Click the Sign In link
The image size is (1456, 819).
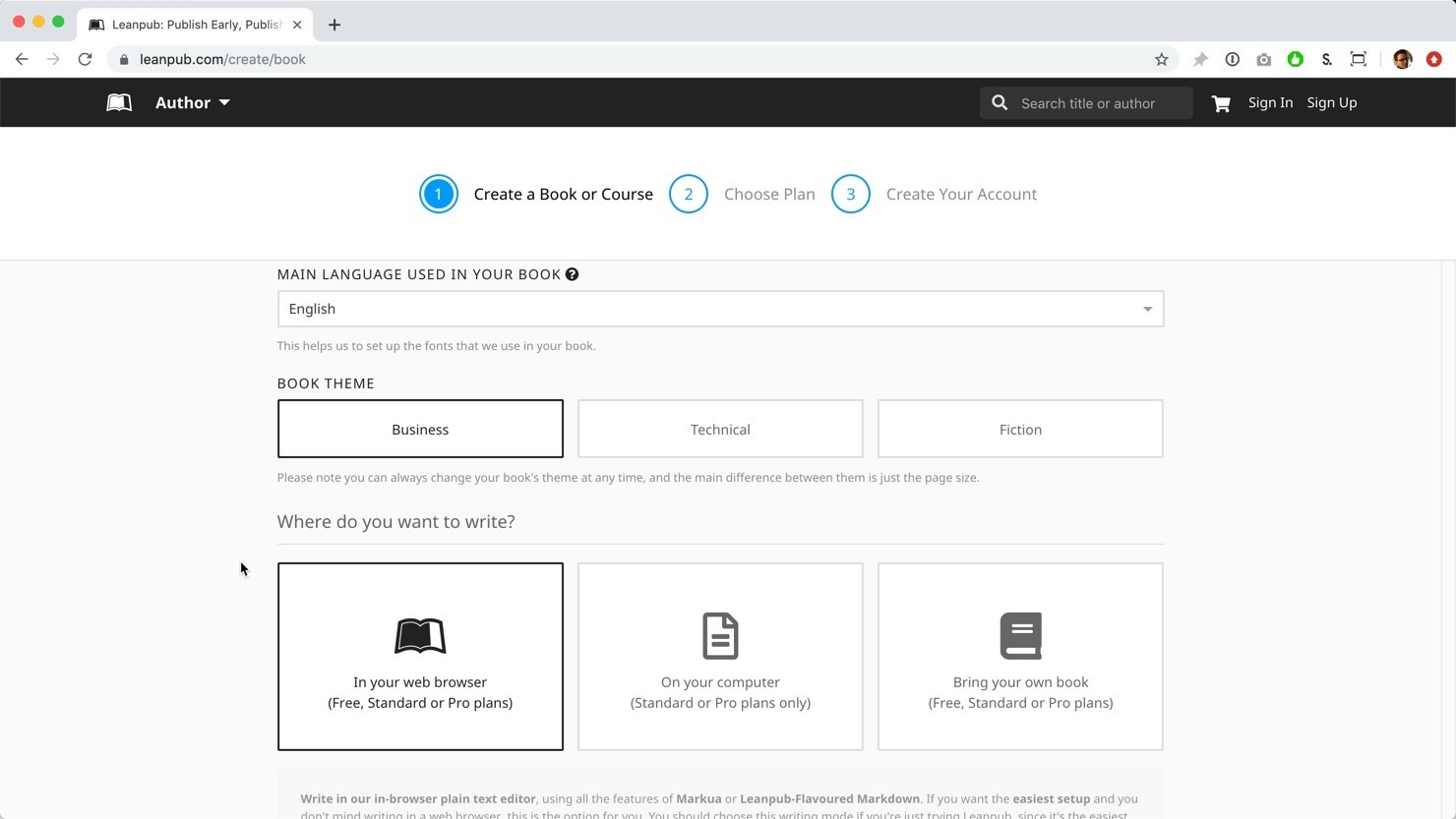pos(1270,102)
